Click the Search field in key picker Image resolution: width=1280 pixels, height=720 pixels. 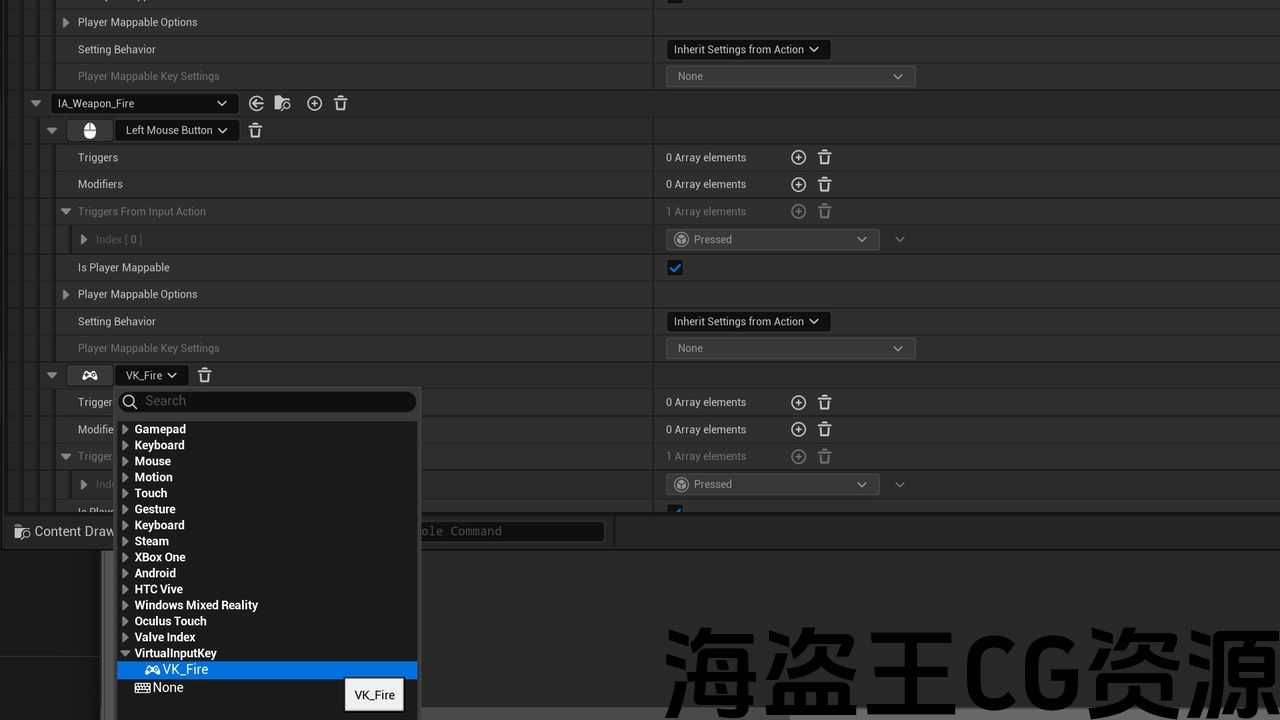coord(276,401)
